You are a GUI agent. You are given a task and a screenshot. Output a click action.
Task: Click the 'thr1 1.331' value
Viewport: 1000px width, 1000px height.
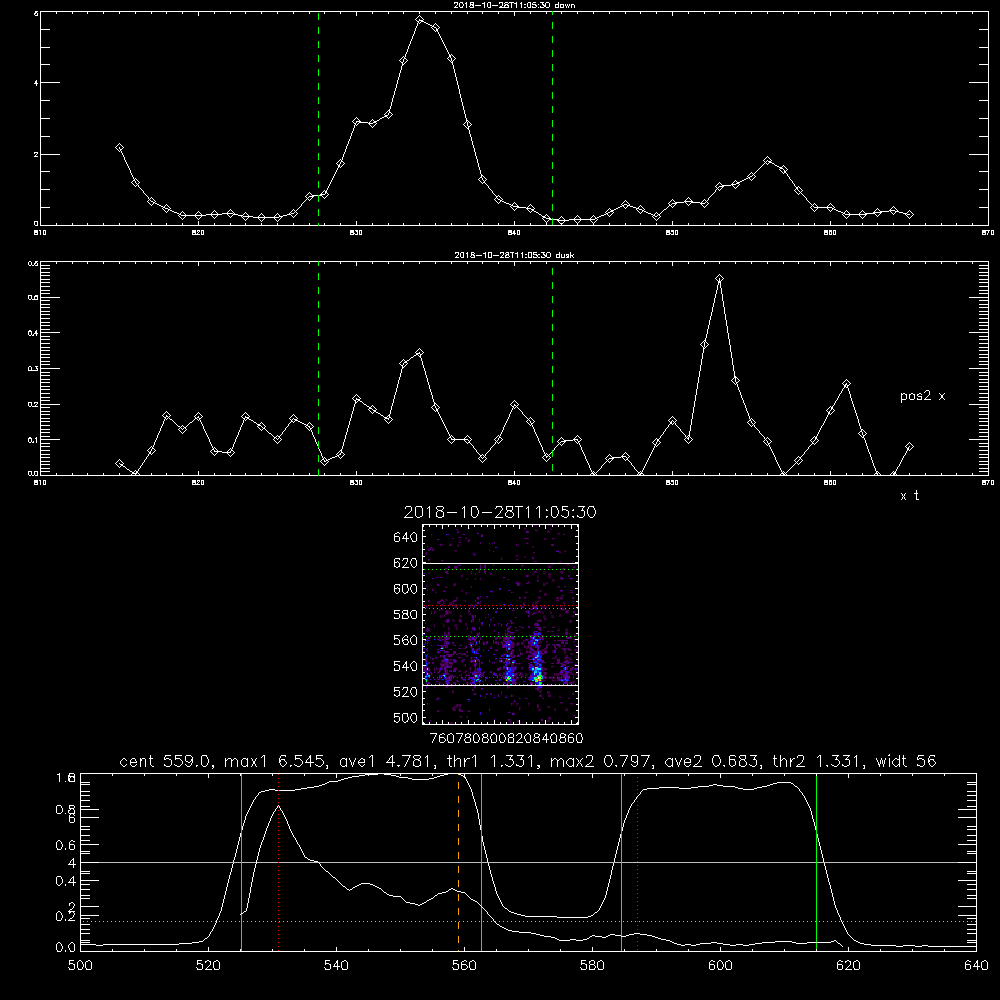click(492, 761)
